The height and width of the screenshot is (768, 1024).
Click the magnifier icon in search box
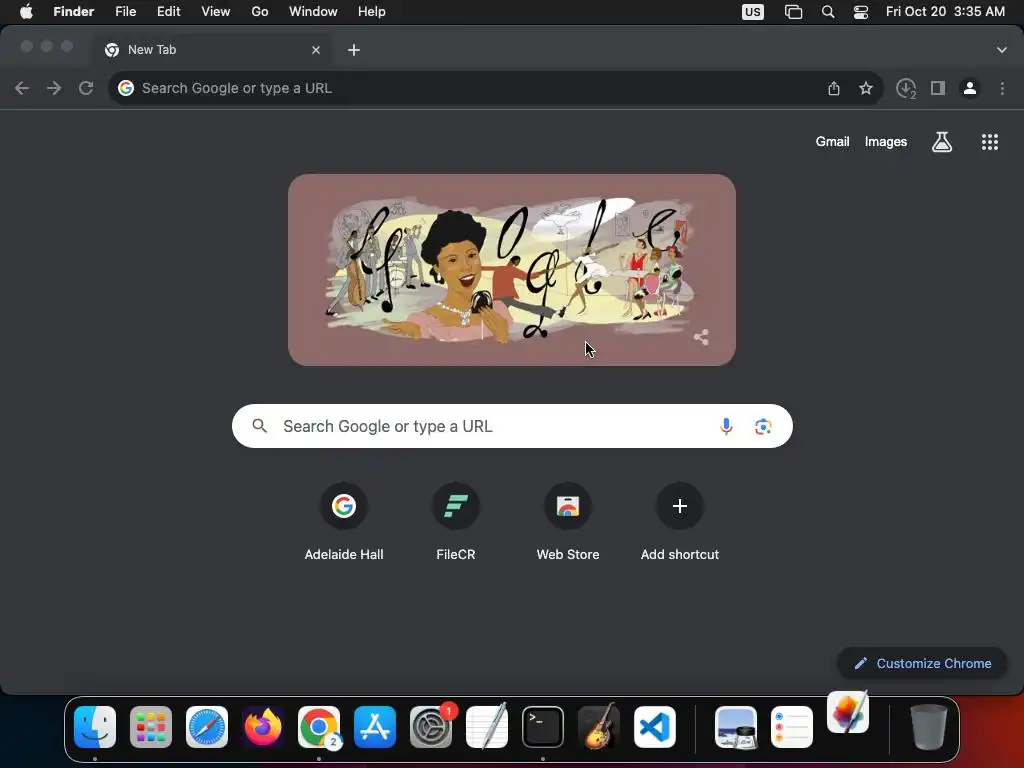(259, 426)
